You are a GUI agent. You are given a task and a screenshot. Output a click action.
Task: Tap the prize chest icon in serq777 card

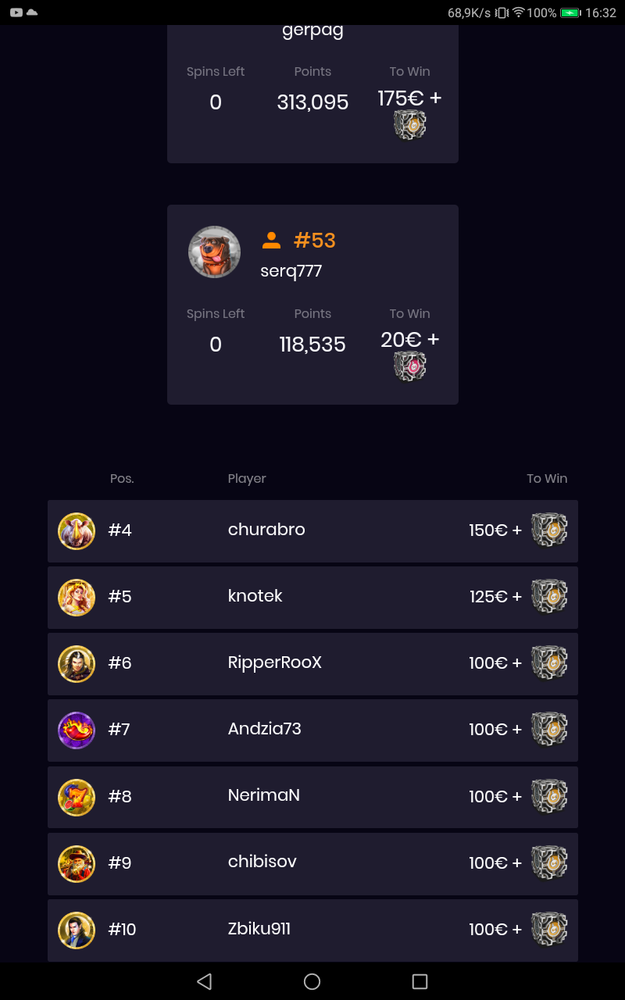click(409, 366)
